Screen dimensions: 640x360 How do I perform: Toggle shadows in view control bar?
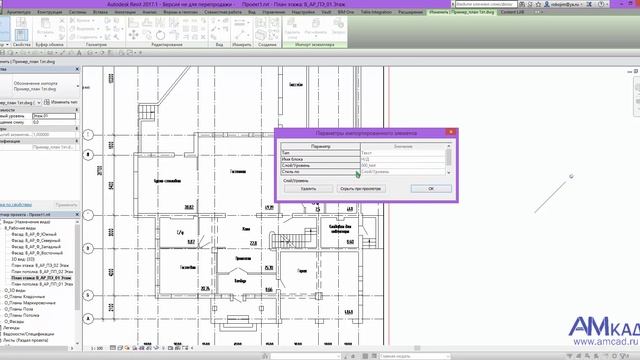point(135,348)
